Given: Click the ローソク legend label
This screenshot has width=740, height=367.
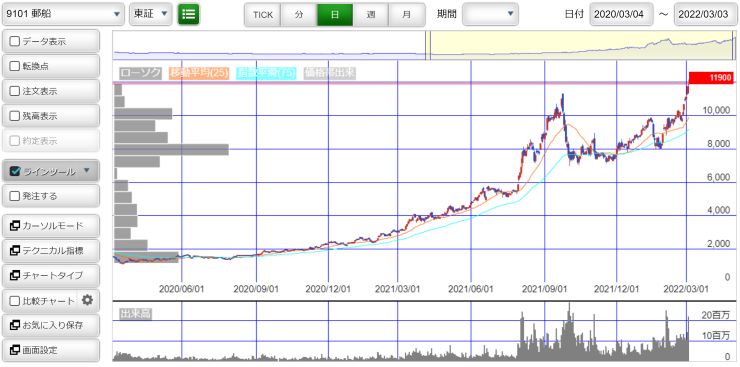Looking at the screenshot, I should 140,73.
